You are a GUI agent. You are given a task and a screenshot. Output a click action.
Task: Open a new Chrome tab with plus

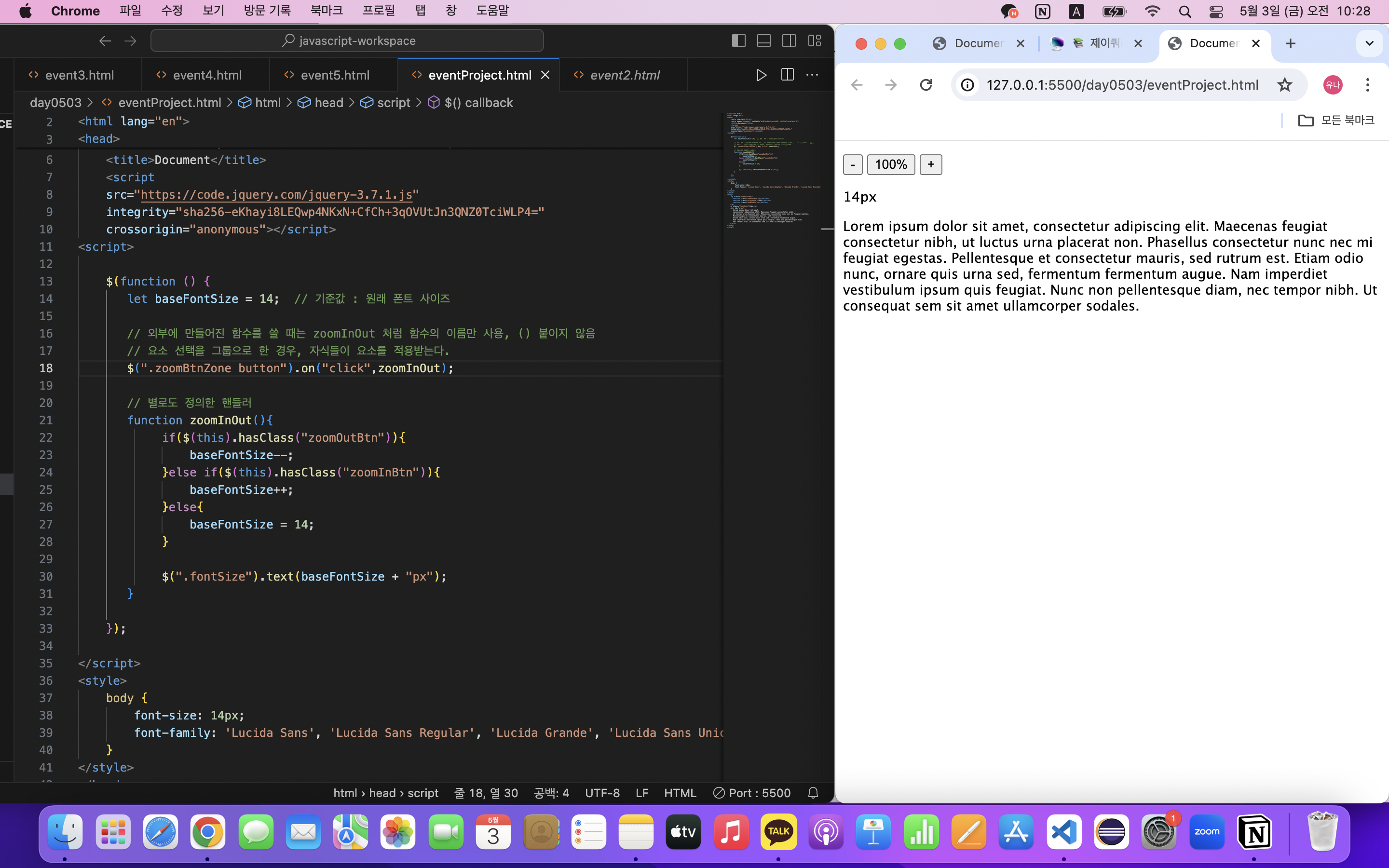click(1290, 43)
